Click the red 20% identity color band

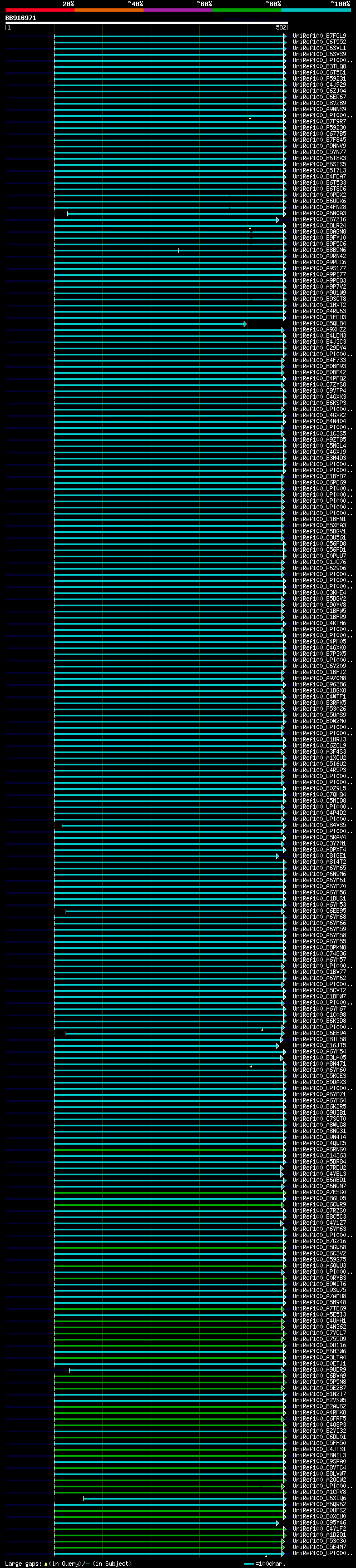click(x=39, y=10)
